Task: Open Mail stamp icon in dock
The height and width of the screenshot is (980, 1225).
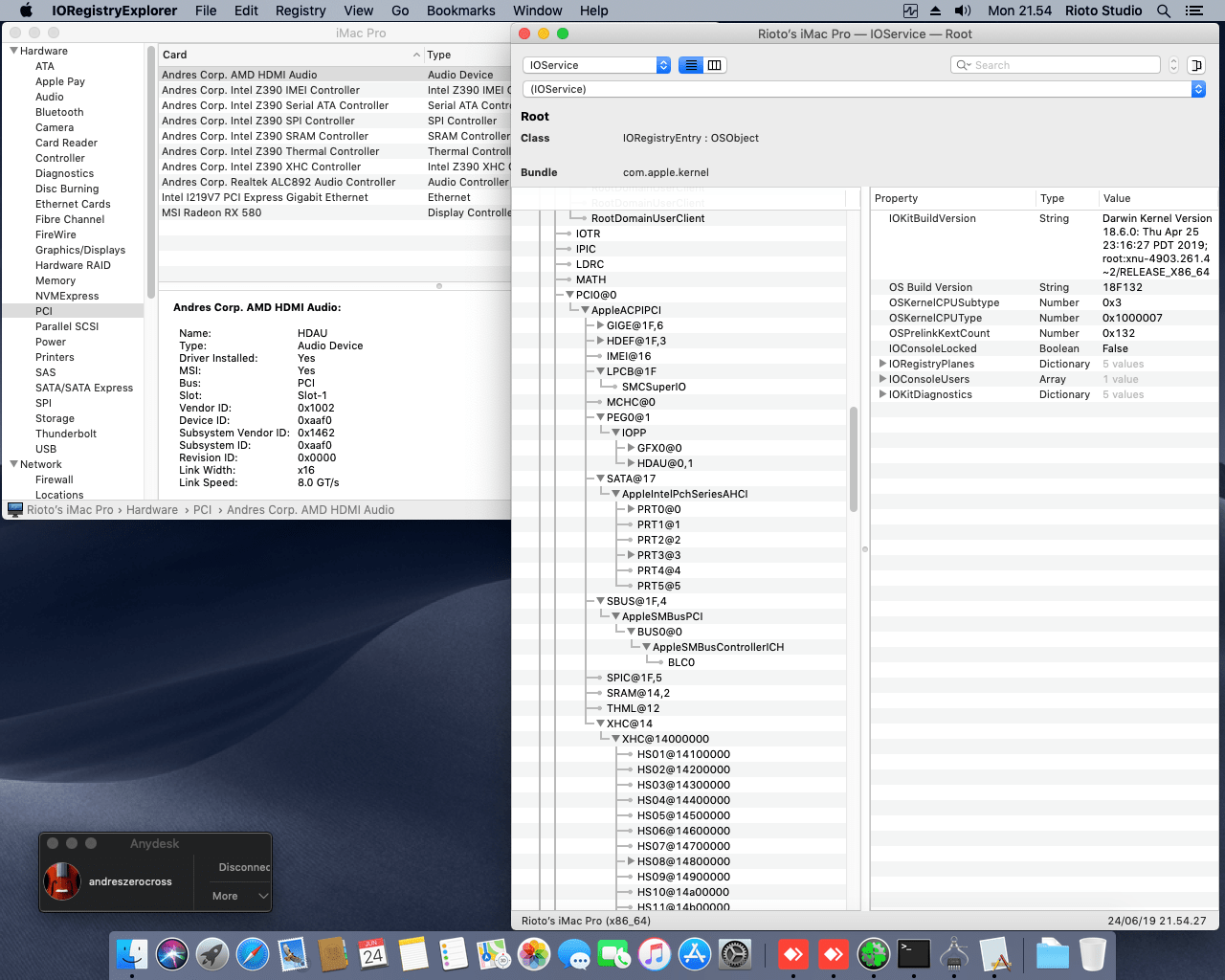Action: [293, 954]
